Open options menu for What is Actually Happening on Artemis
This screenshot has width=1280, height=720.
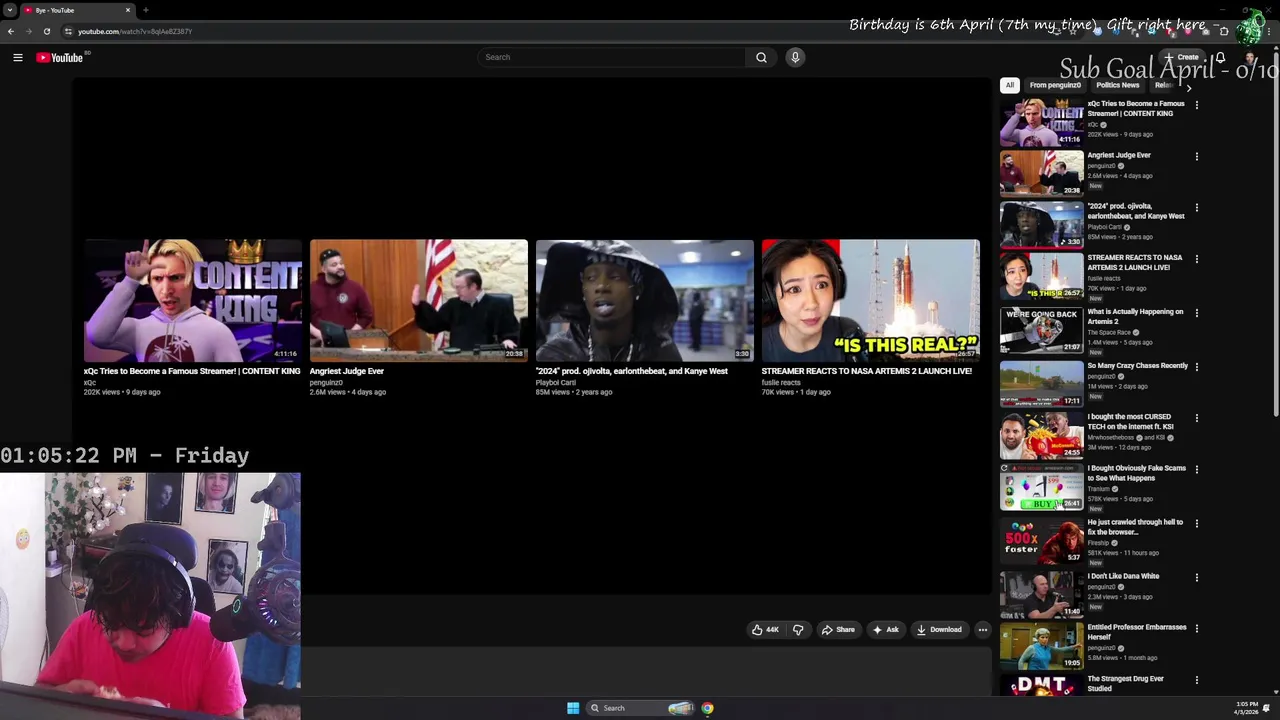tap(1196, 313)
